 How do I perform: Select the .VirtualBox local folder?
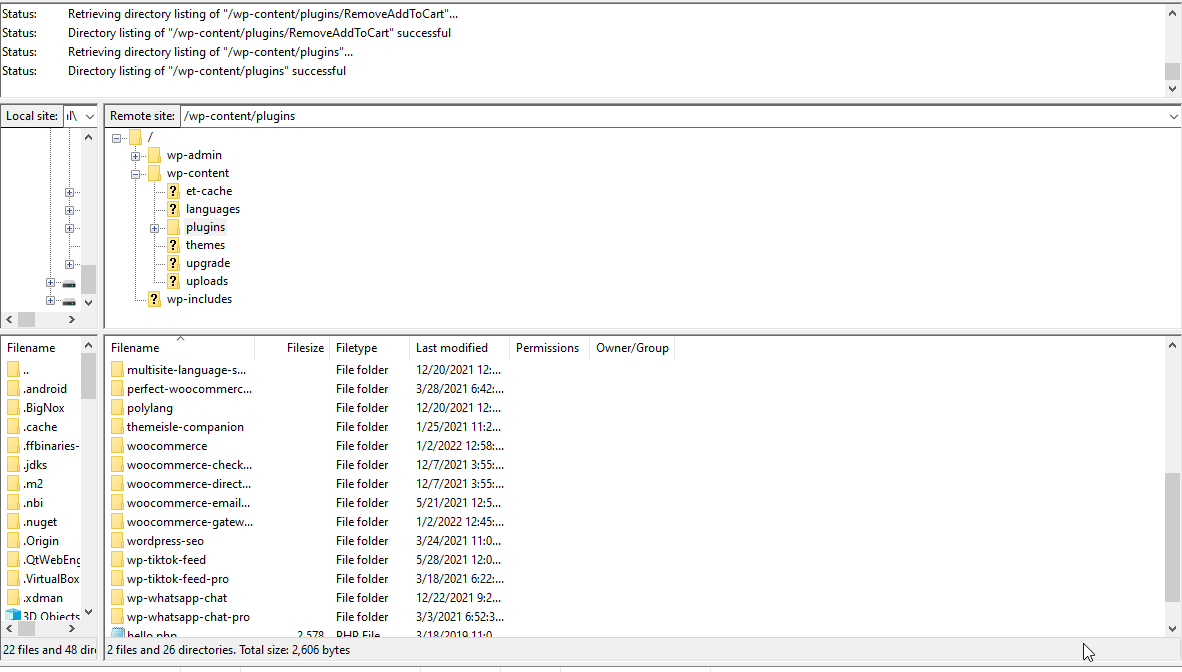click(x=51, y=578)
